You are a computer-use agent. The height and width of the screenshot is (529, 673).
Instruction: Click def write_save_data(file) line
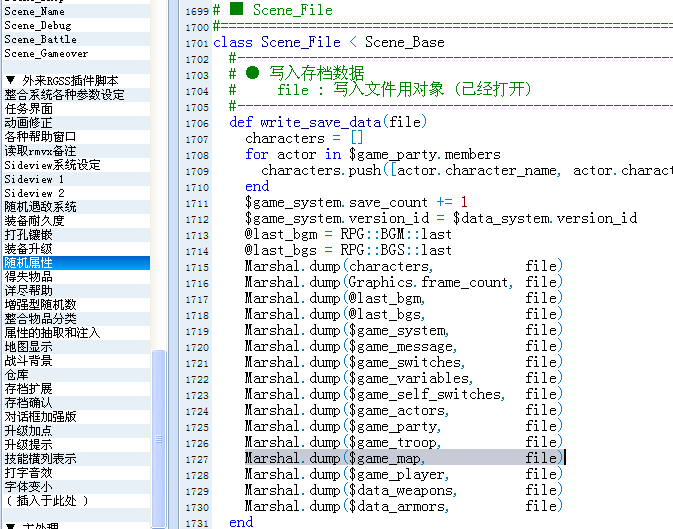328,122
